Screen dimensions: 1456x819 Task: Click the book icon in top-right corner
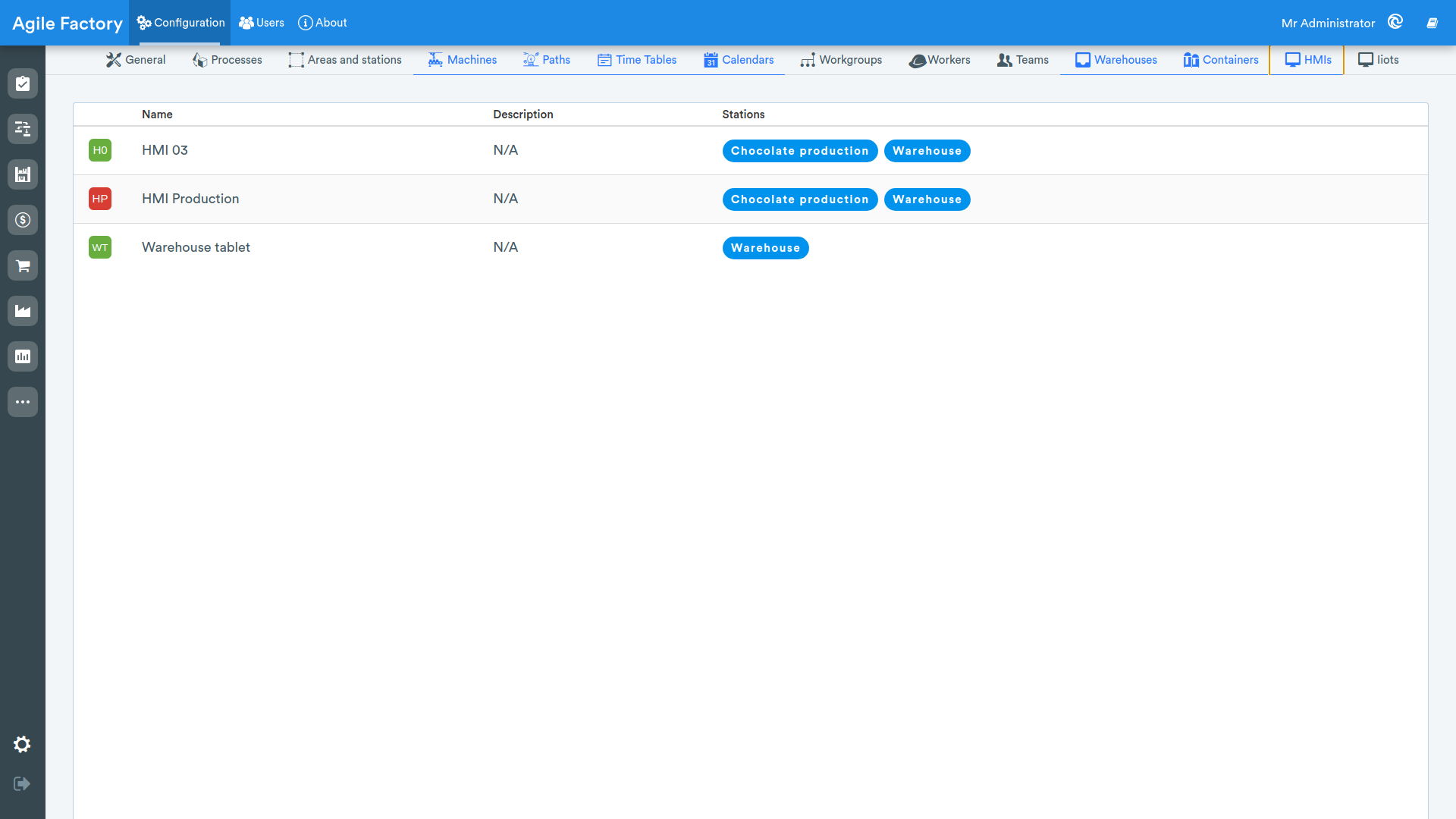tap(1432, 23)
